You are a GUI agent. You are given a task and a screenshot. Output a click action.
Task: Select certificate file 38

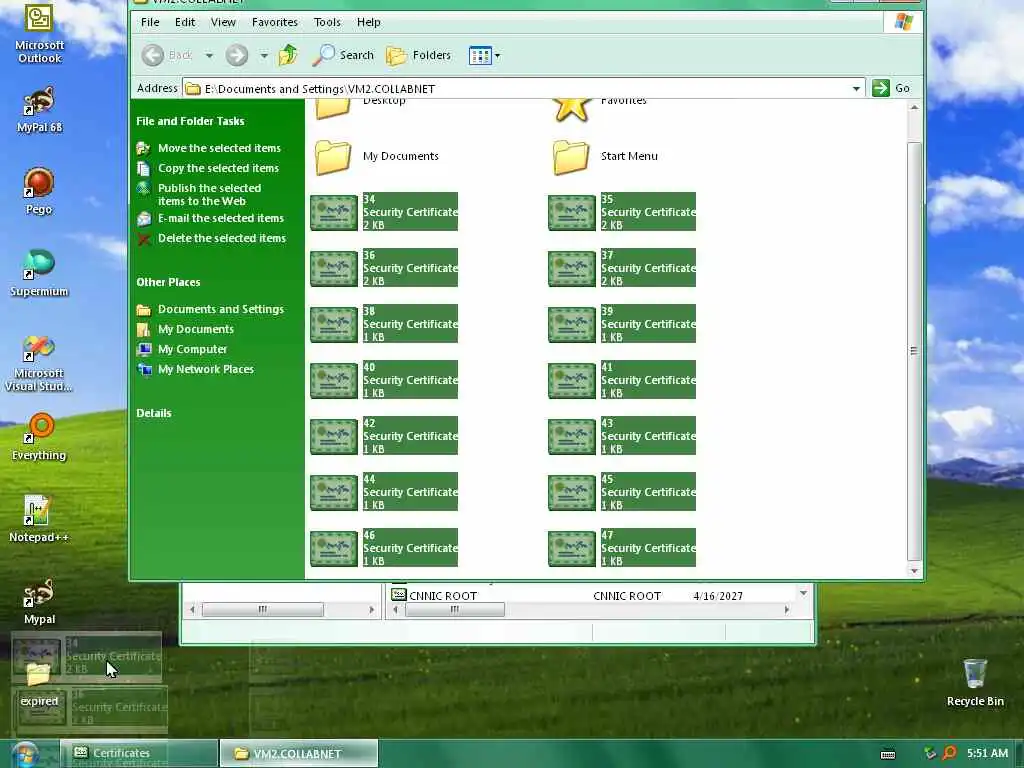[x=384, y=324]
